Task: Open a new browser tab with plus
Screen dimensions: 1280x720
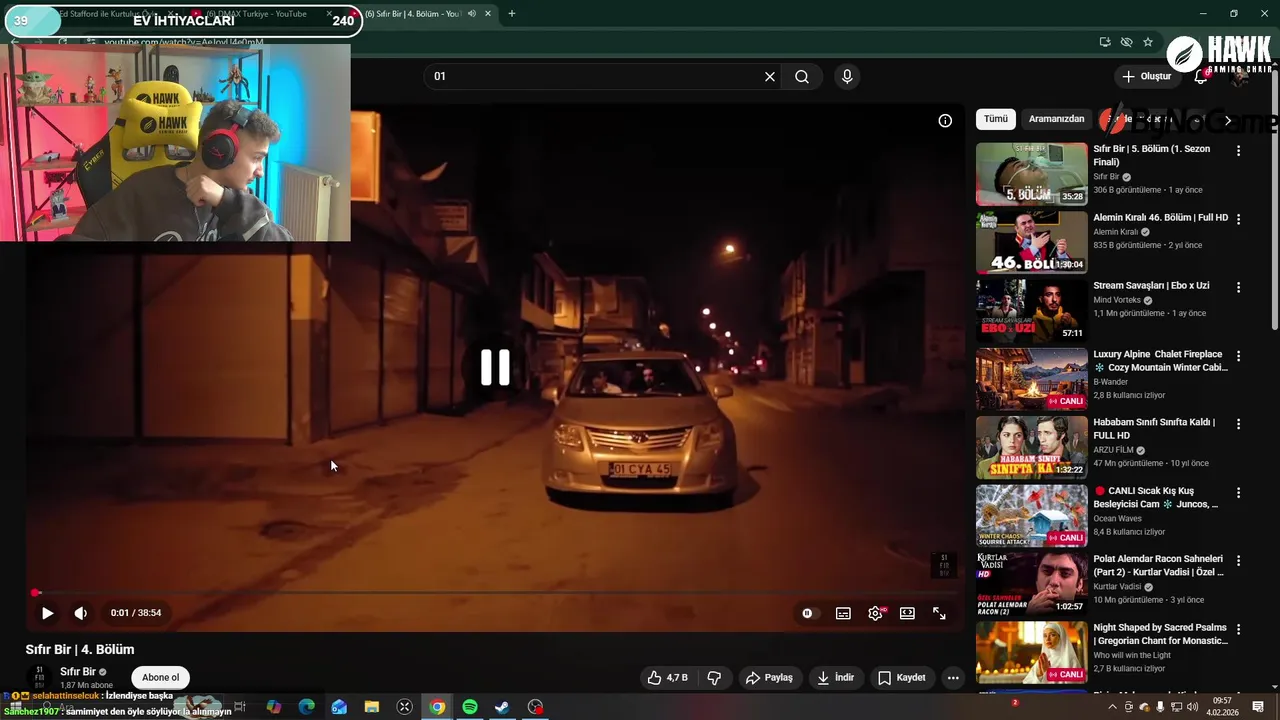Action: point(512,14)
